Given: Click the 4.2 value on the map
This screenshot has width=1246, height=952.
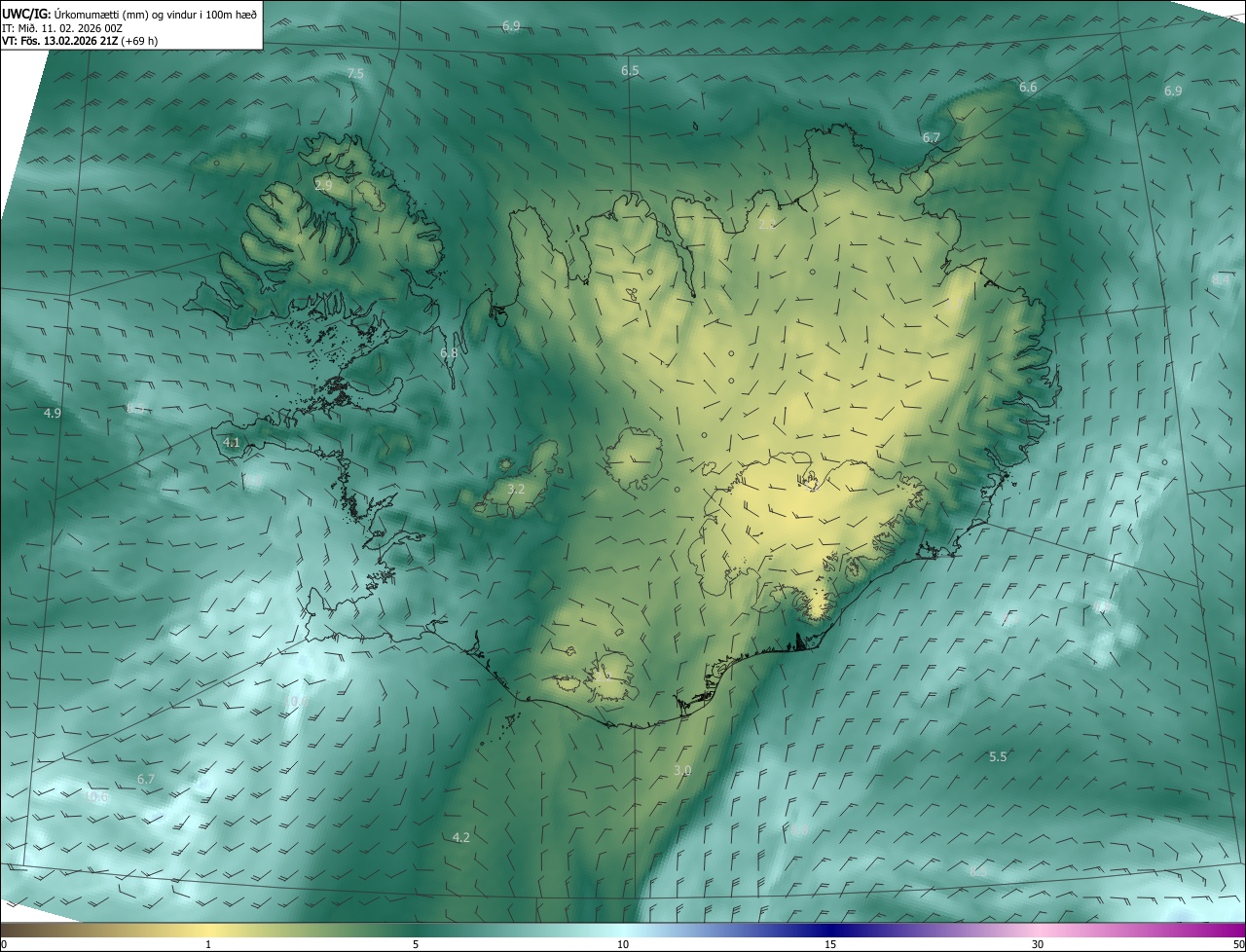Looking at the screenshot, I should pyautogui.click(x=461, y=837).
